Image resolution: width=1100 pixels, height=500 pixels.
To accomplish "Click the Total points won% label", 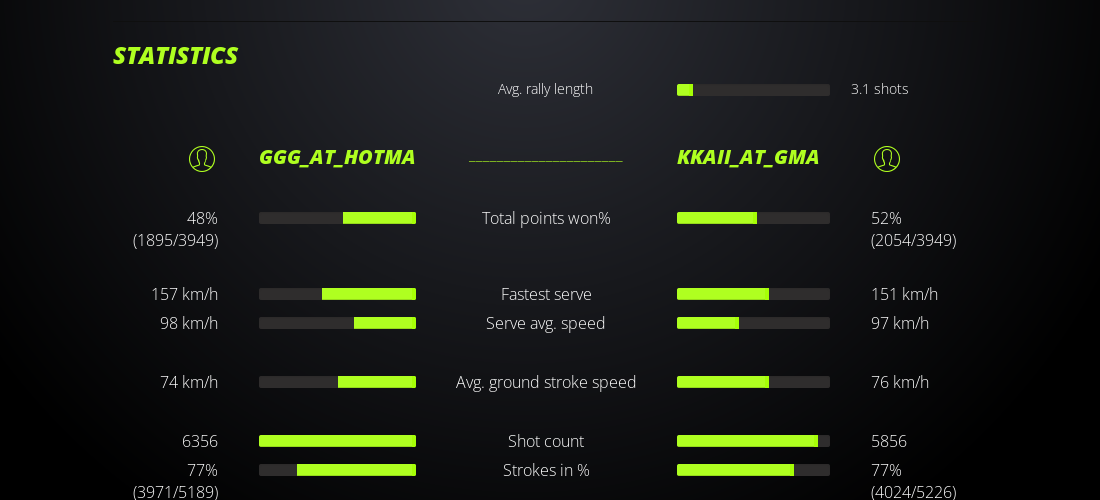I will 546,218.
